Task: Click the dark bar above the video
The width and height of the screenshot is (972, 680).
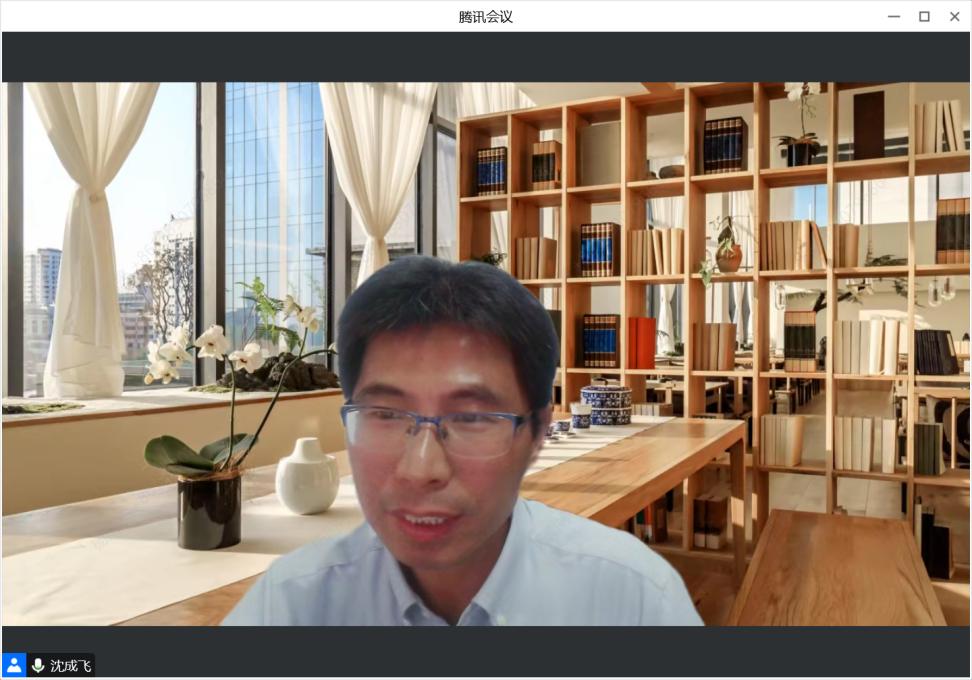Action: pyautogui.click(x=486, y=57)
